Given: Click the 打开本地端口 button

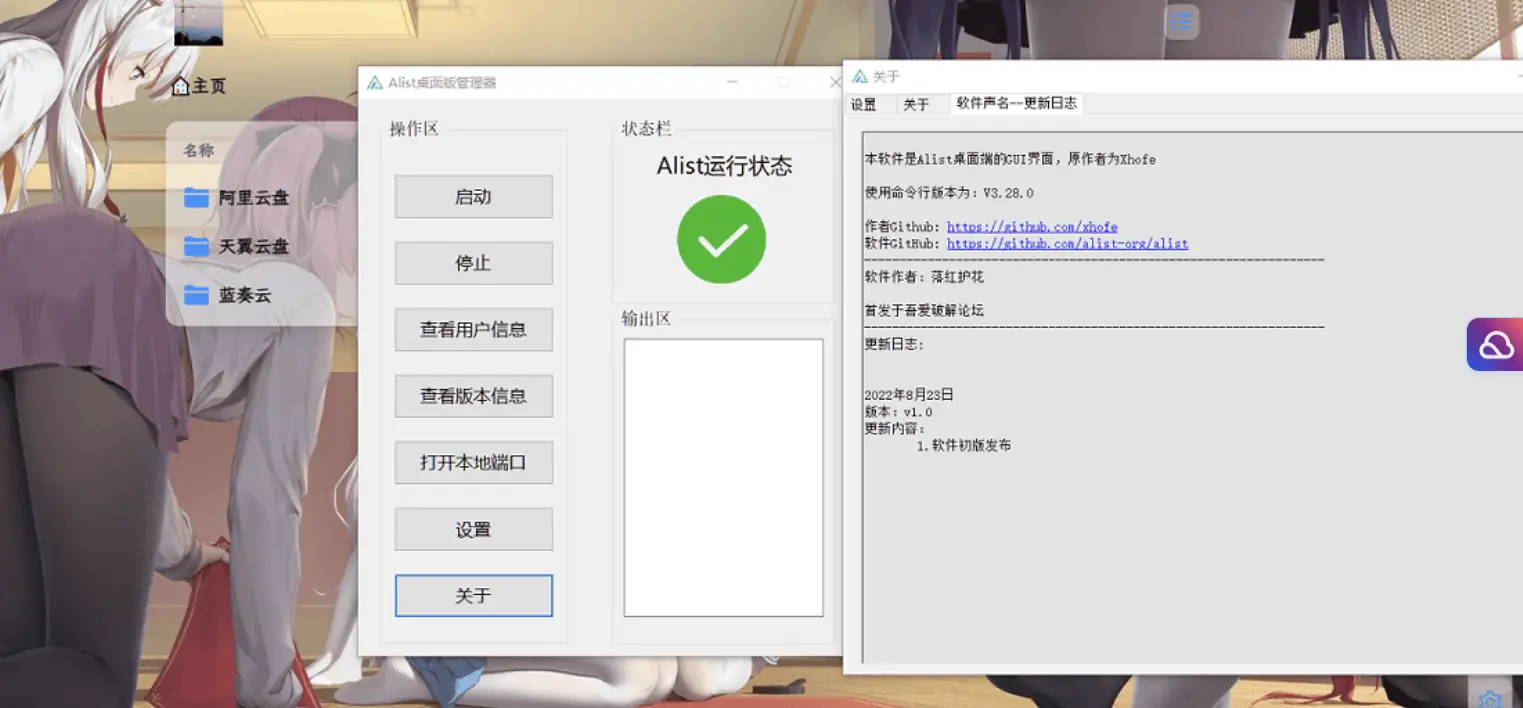Looking at the screenshot, I should (473, 463).
